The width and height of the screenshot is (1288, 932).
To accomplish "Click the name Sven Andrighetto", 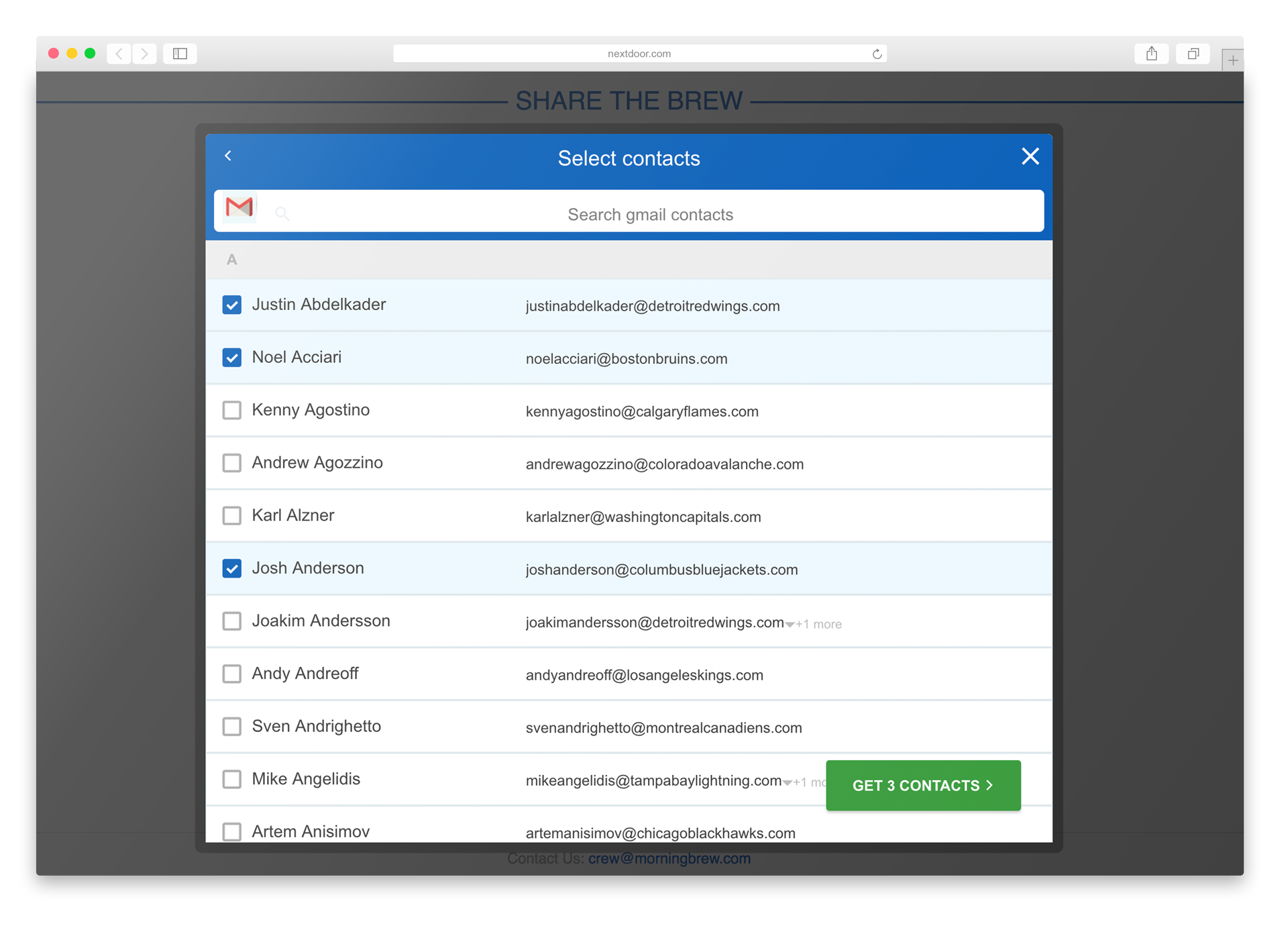I will 316,726.
